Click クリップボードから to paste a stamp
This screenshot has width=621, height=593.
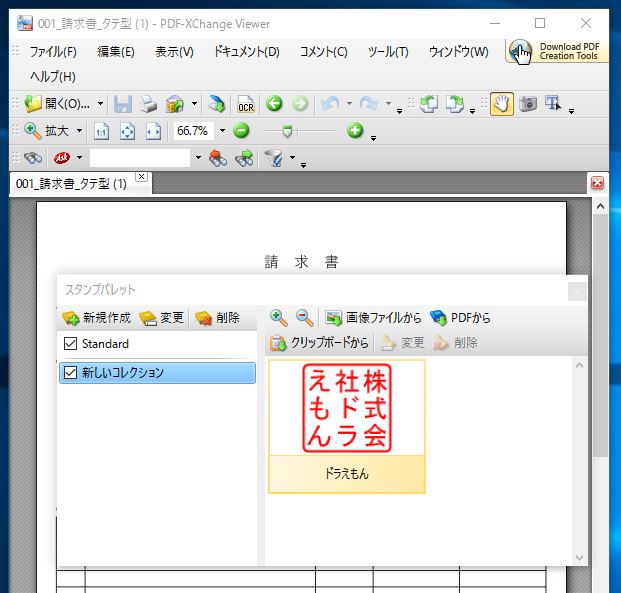tap(319, 343)
